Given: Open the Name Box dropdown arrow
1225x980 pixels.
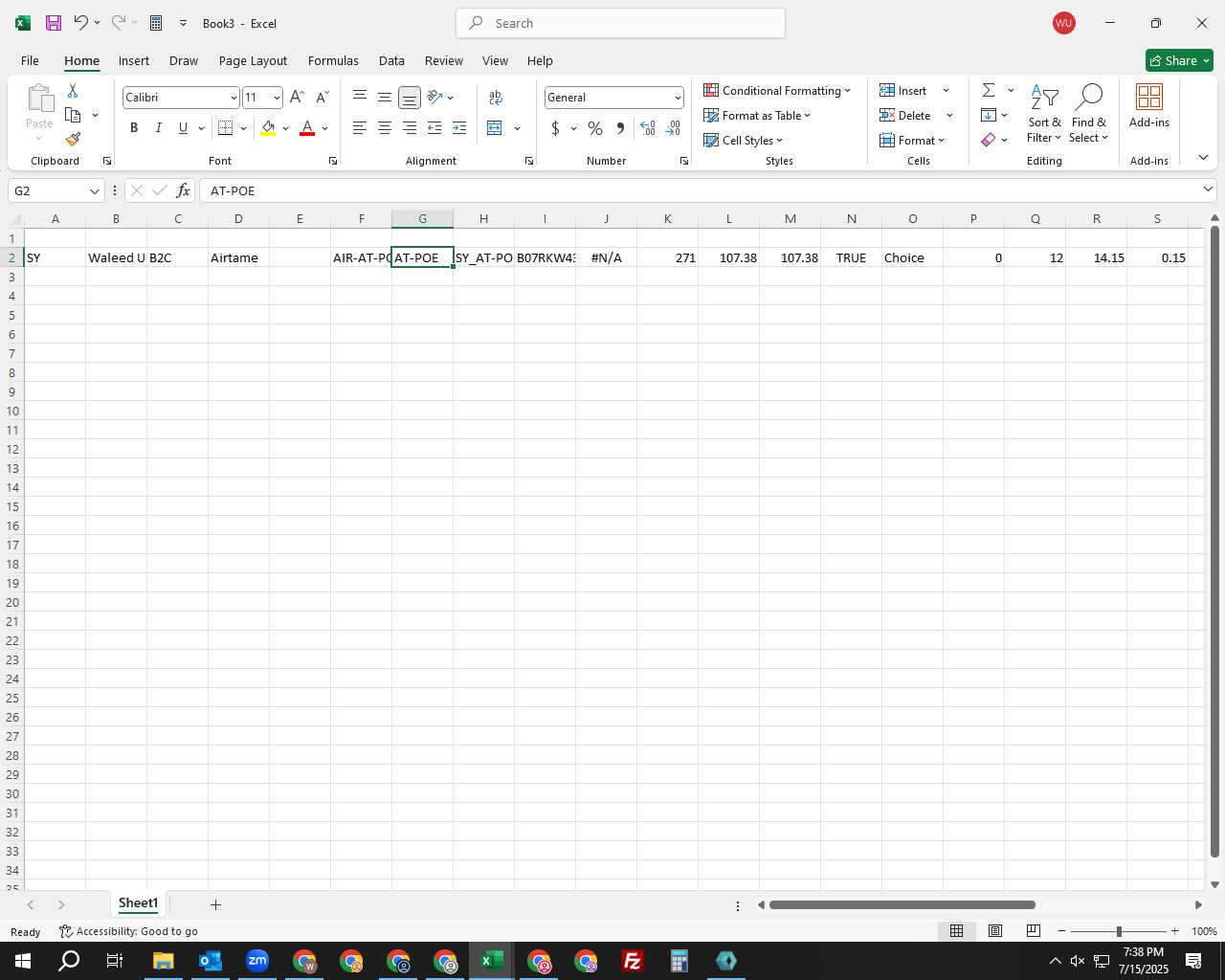Looking at the screenshot, I should click(95, 190).
